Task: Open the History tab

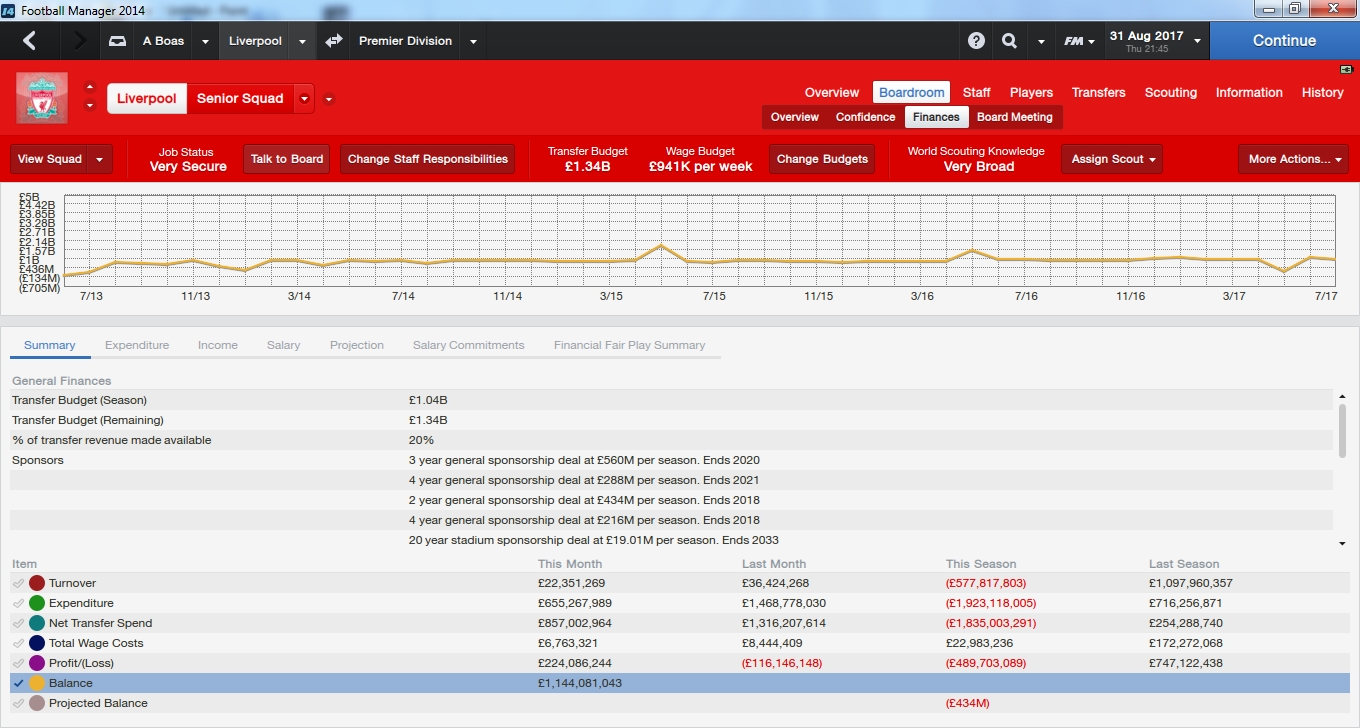Action: pos(1323,92)
